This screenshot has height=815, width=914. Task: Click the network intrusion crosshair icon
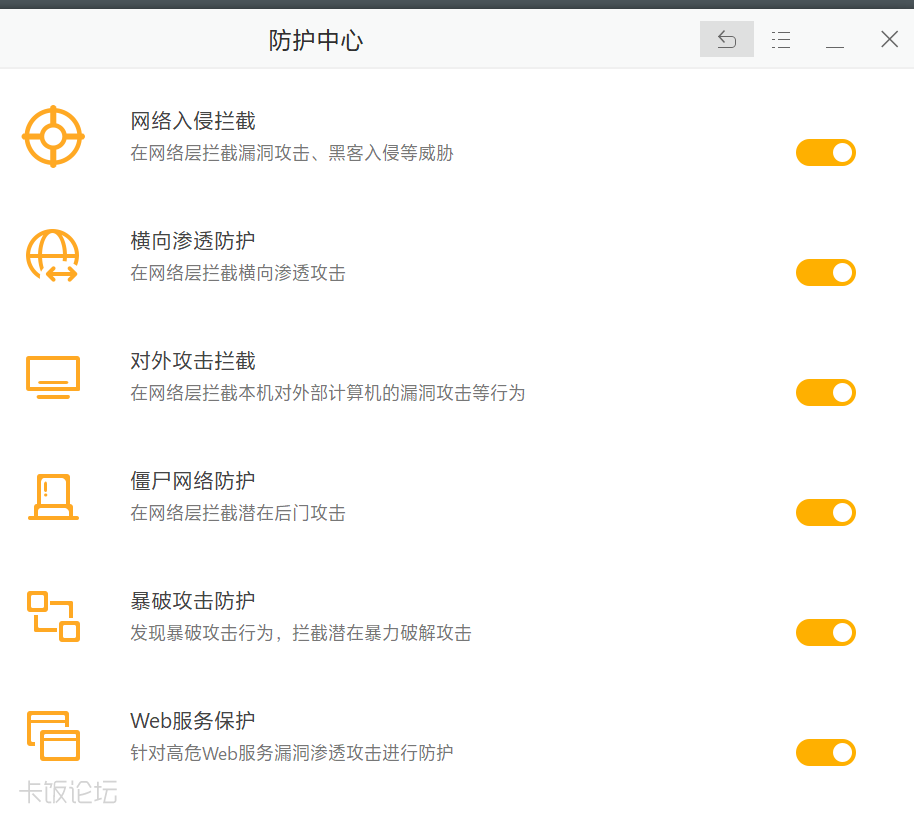tap(53, 136)
